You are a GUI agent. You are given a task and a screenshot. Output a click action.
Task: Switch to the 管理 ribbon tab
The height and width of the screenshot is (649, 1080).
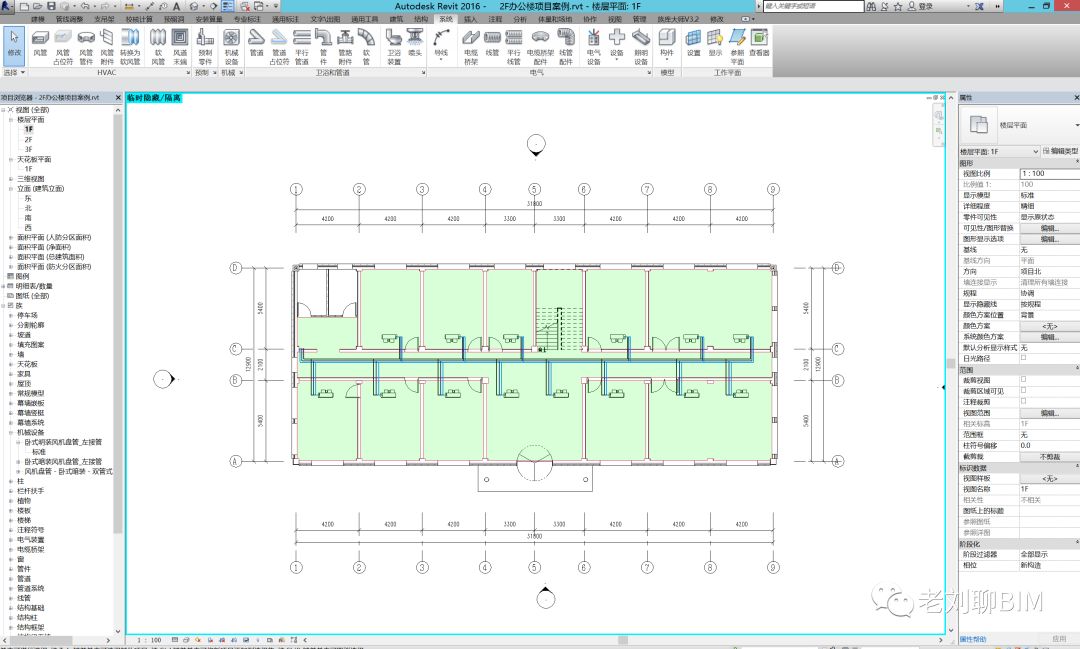[639, 19]
